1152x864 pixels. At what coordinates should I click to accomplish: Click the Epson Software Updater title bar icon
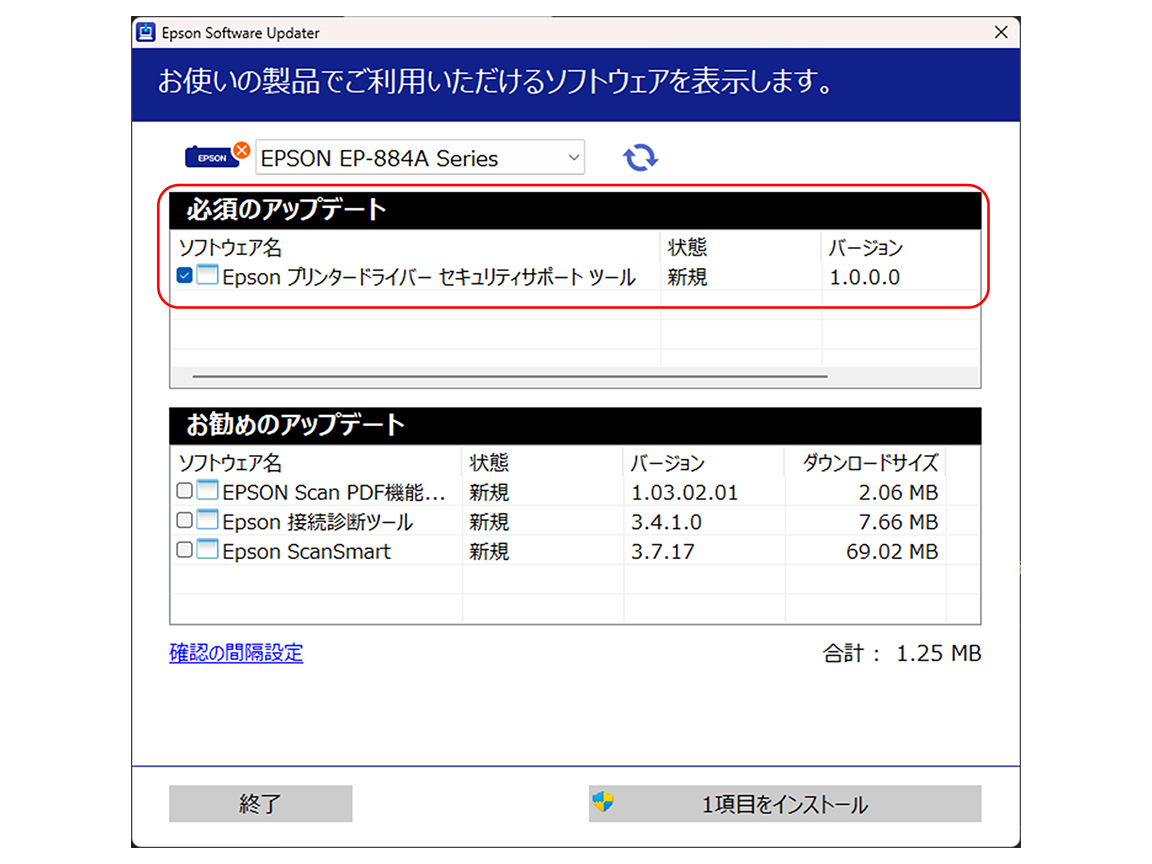147,32
